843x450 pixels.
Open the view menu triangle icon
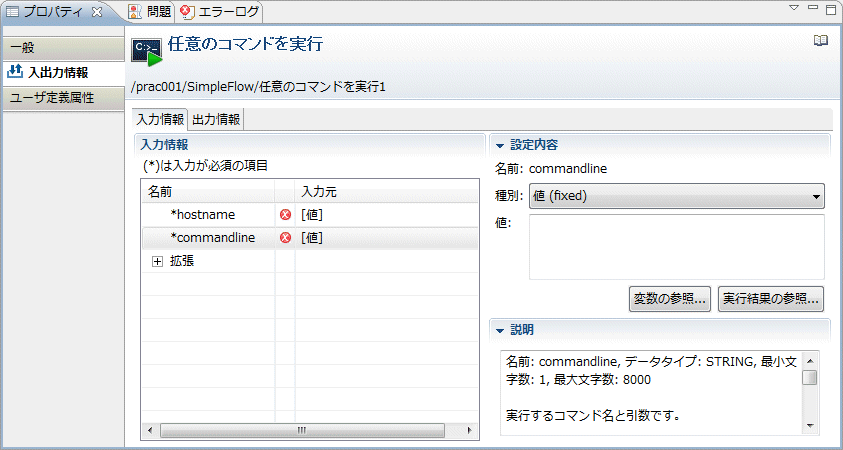pyautogui.click(x=794, y=9)
